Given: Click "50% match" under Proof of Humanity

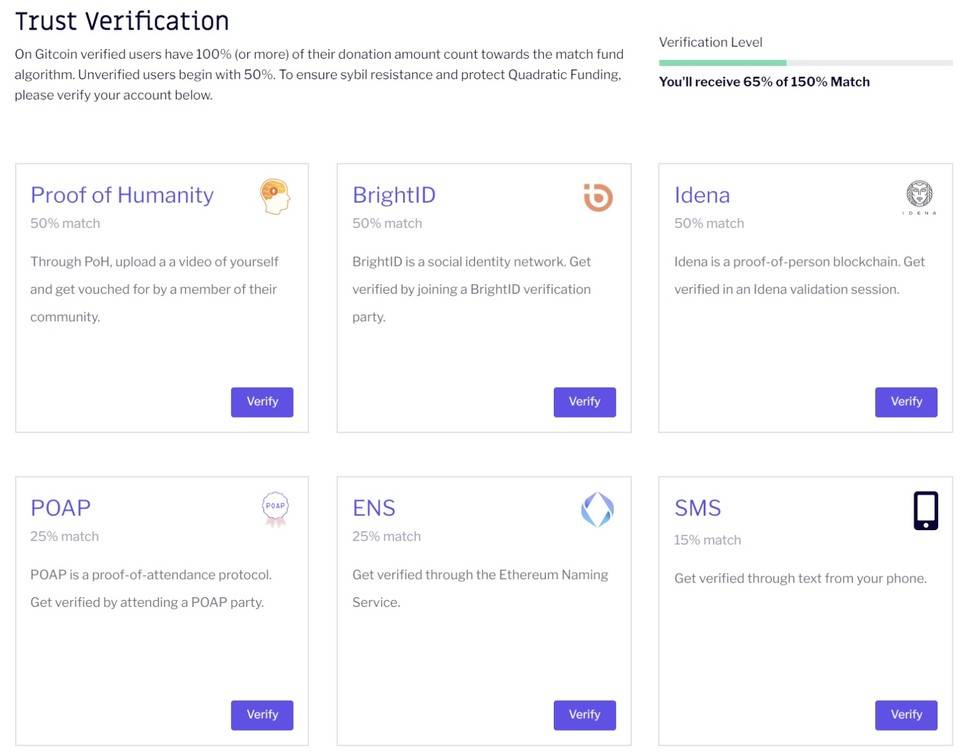Looking at the screenshot, I should (65, 224).
